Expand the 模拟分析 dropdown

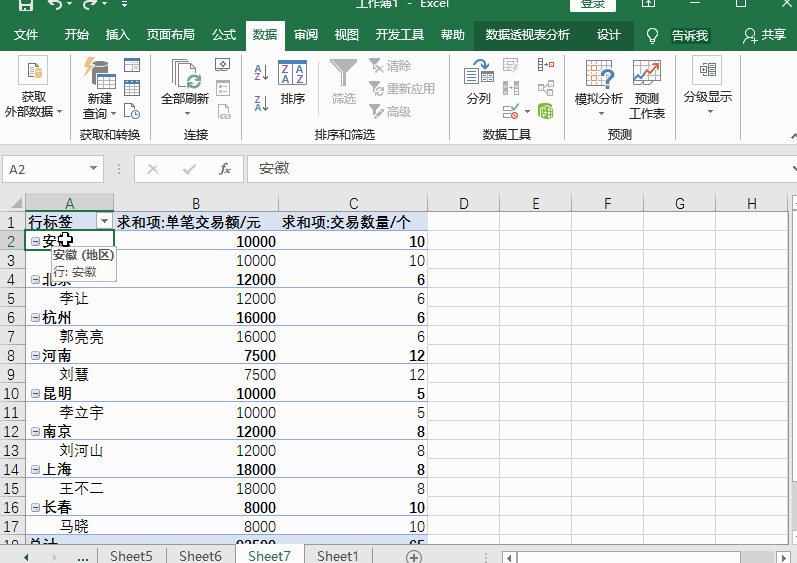click(x=599, y=98)
